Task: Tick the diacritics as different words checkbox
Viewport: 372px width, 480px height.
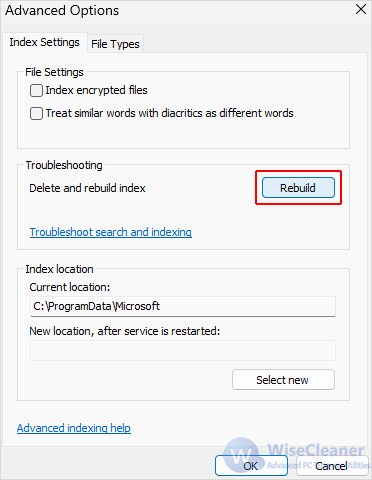Action: pos(36,113)
